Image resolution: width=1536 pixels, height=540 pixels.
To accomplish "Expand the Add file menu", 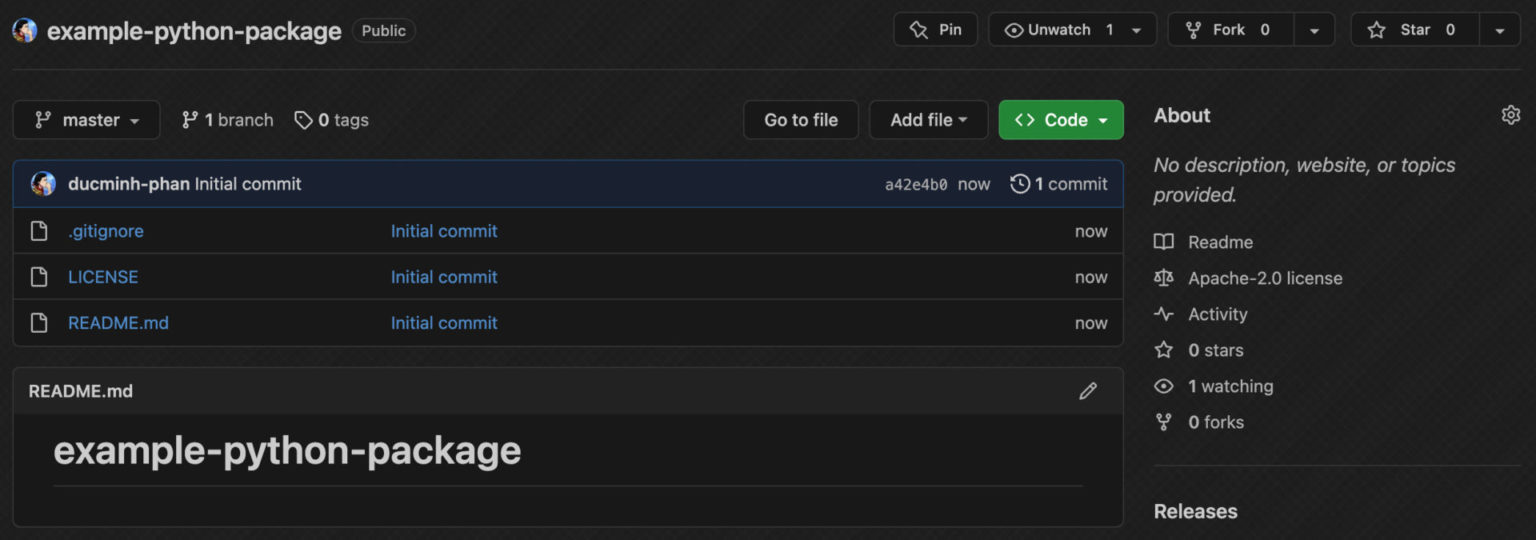I will [928, 120].
